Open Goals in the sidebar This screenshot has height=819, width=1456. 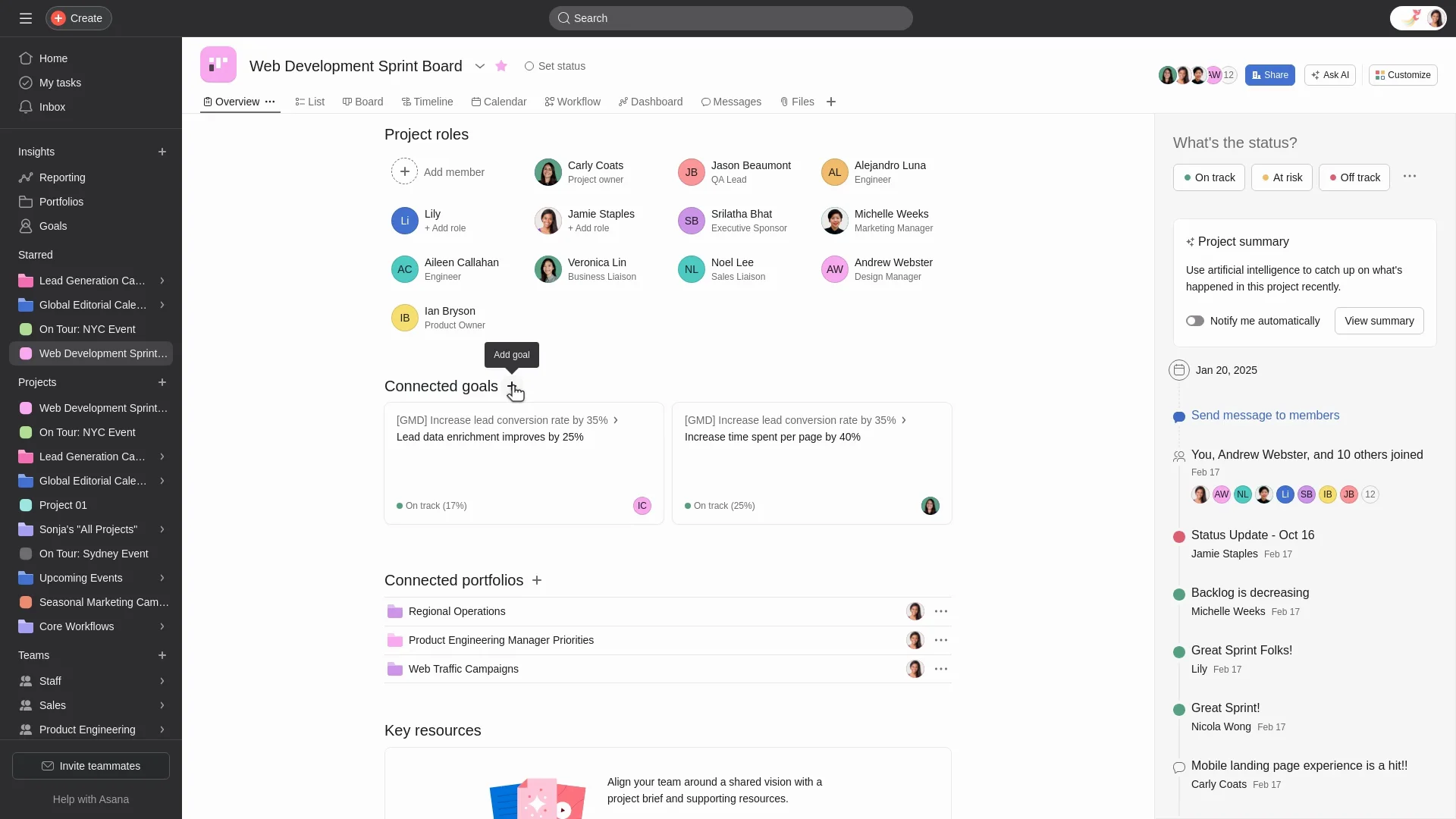(52, 225)
